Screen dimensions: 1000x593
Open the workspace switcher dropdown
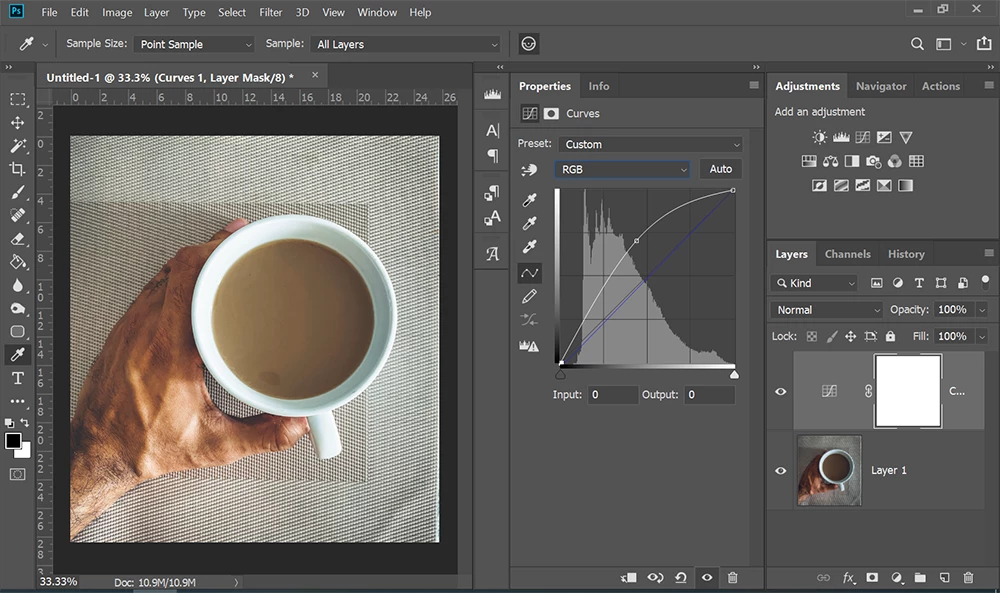(x=950, y=44)
